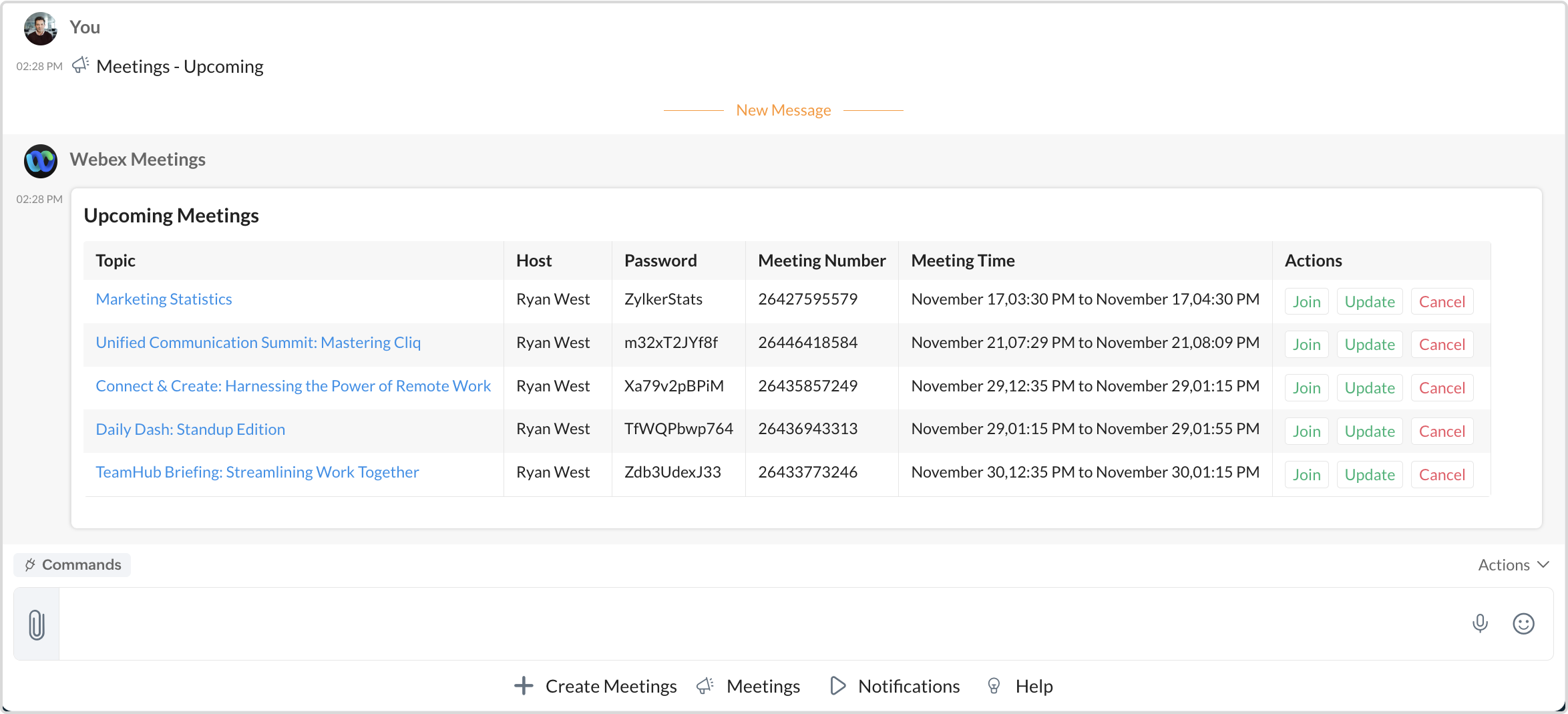Join the Unified Communication Summit meeting
The image size is (1568, 714).
(1306, 345)
